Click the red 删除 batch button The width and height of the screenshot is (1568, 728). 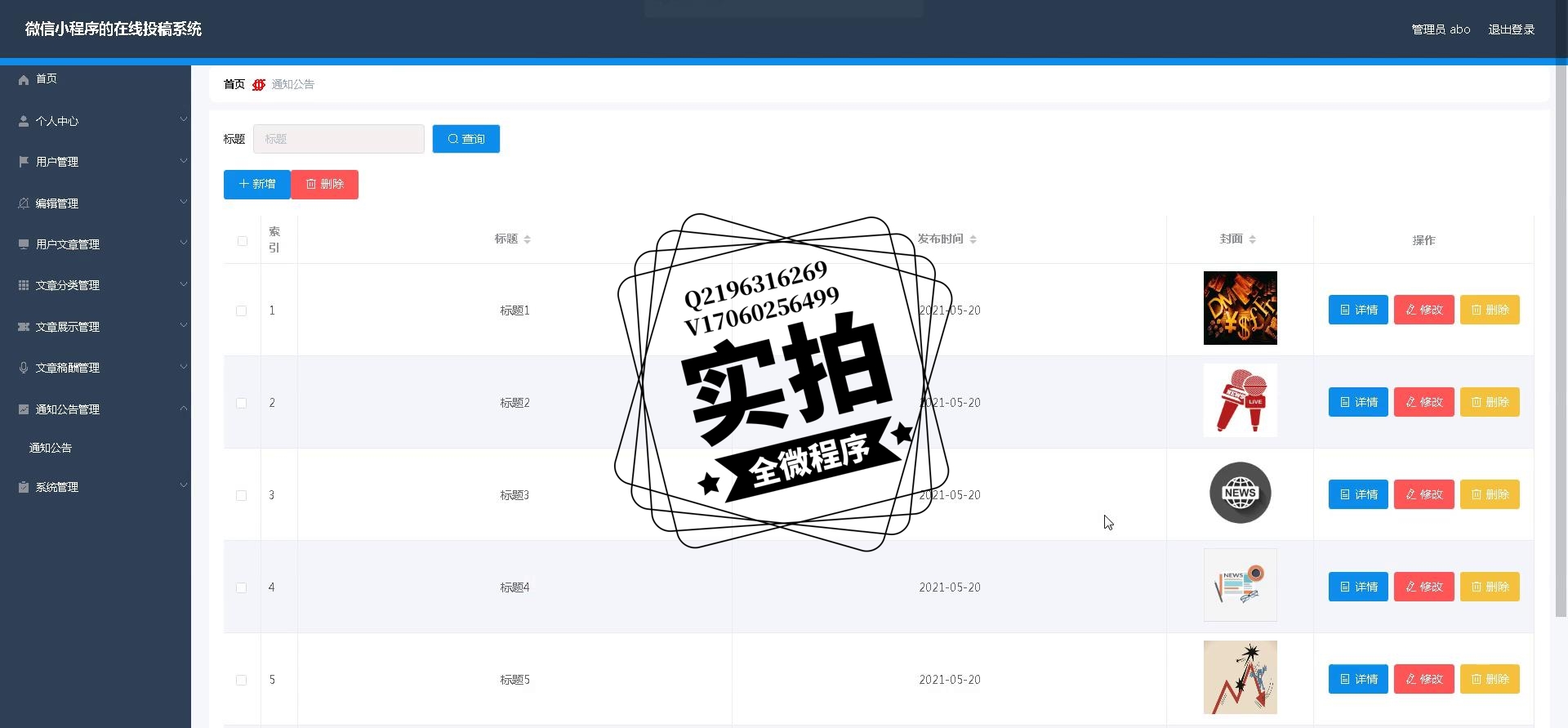(x=325, y=185)
